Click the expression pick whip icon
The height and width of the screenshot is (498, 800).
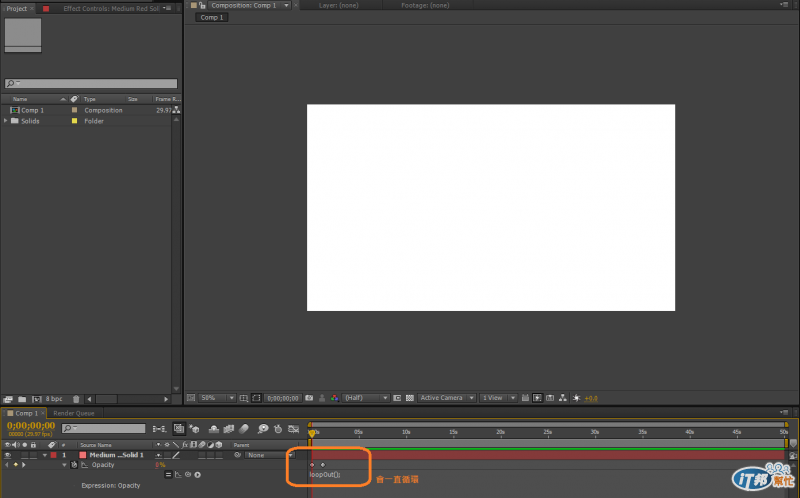tap(188, 475)
